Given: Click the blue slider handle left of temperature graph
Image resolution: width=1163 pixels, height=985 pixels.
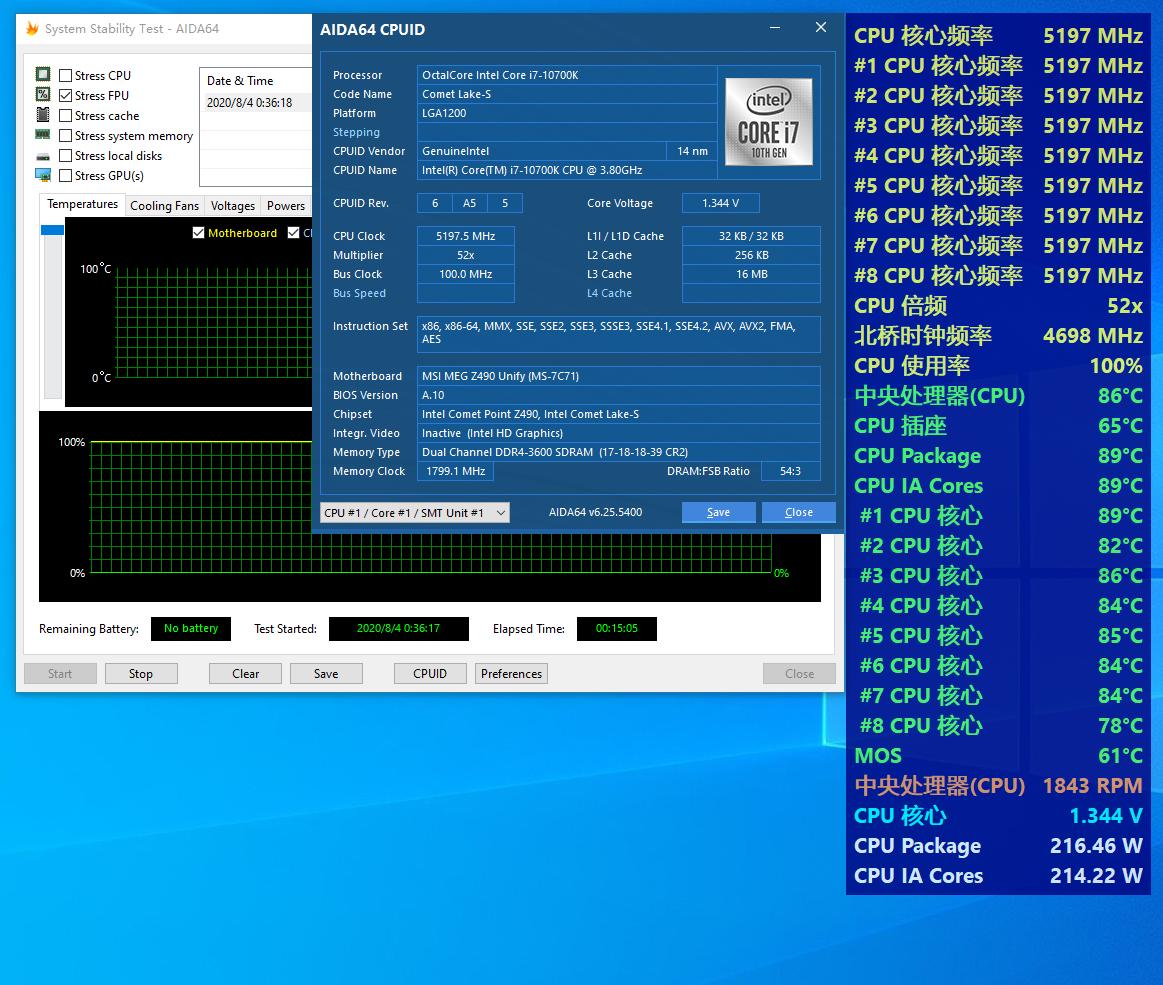Looking at the screenshot, I should 52,230.
